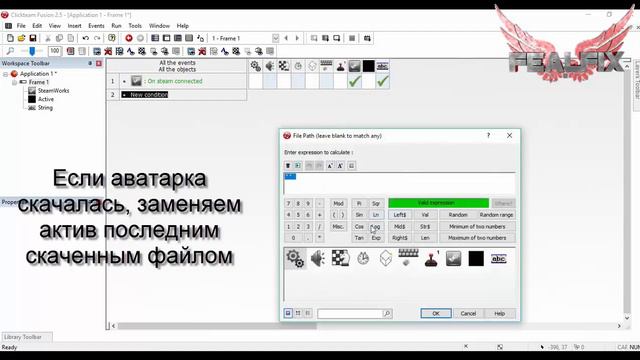
Task: Click Sound speaker icon in event editor header
Action: click(270, 66)
